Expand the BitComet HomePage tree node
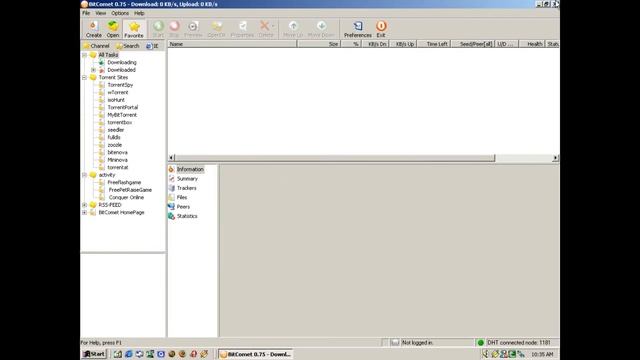Viewport: 640px width, 360px height. pyautogui.click(x=84, y=212)
